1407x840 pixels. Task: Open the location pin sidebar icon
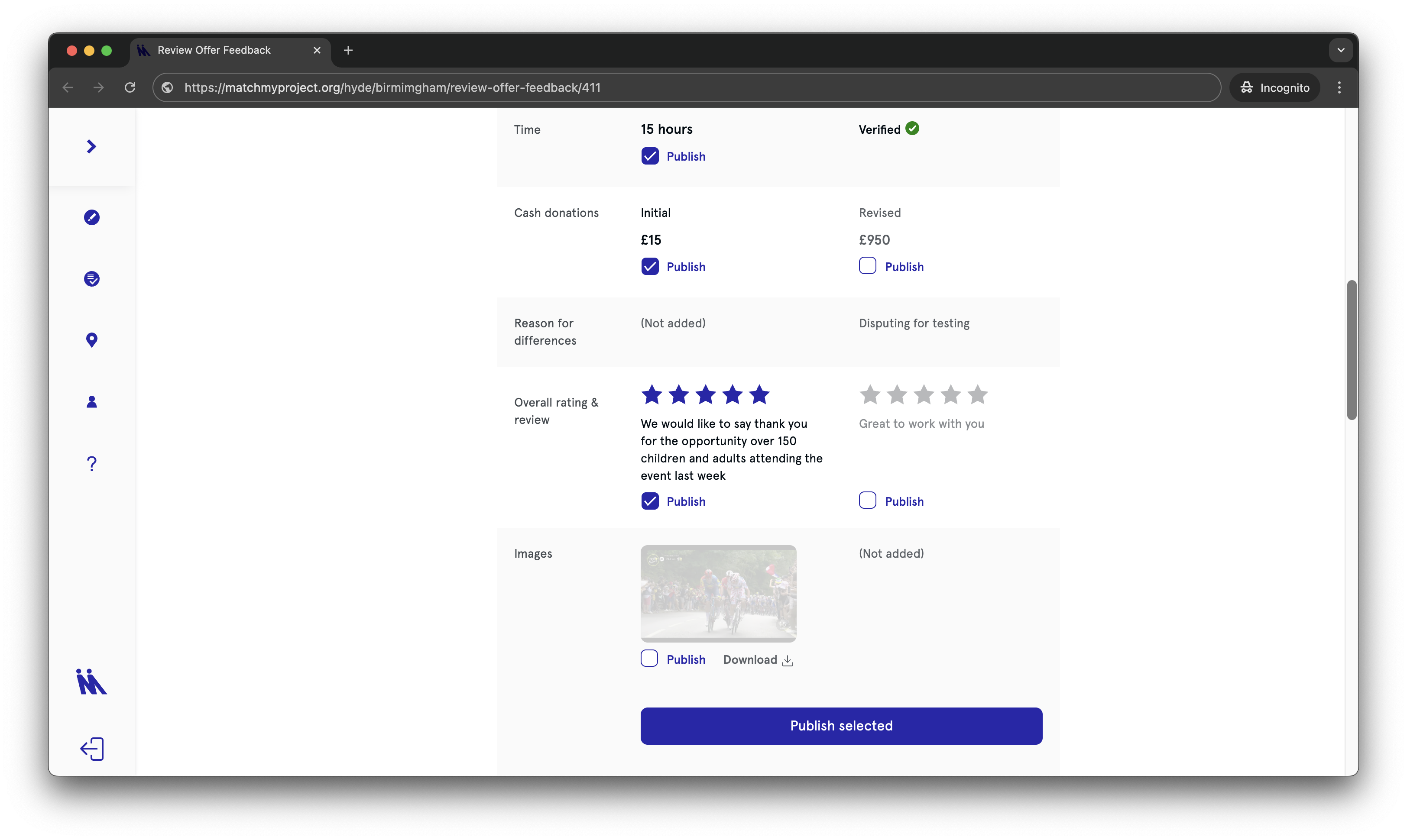(92, 339)
